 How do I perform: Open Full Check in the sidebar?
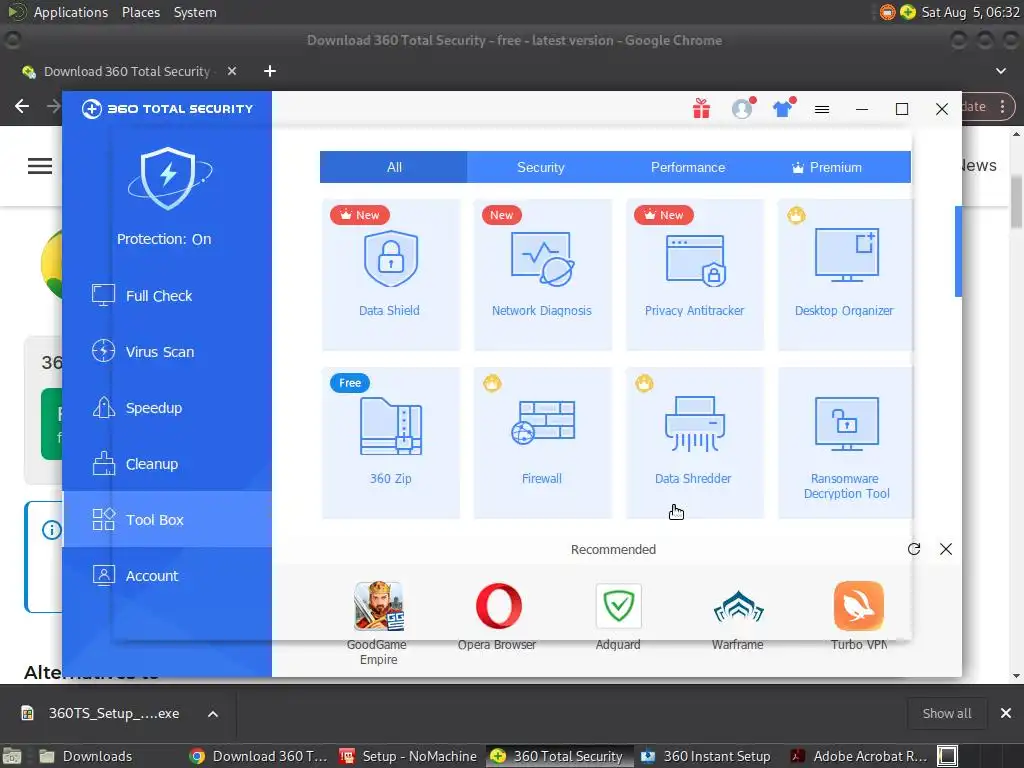tap(167, 296)
